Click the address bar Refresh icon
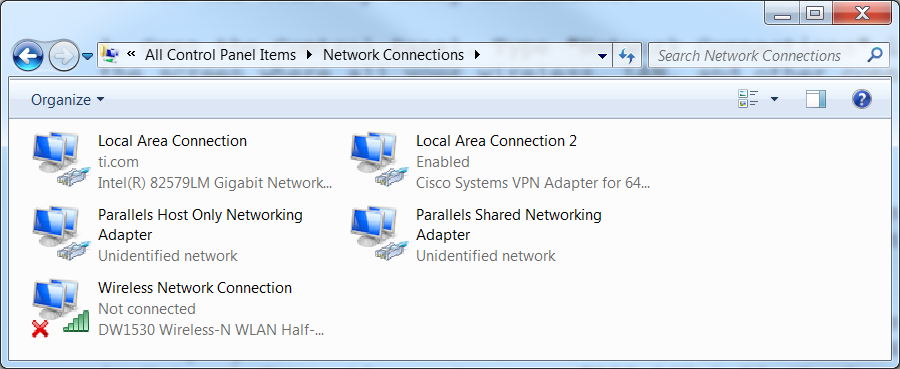900x369 pixels. pos(627,56)
